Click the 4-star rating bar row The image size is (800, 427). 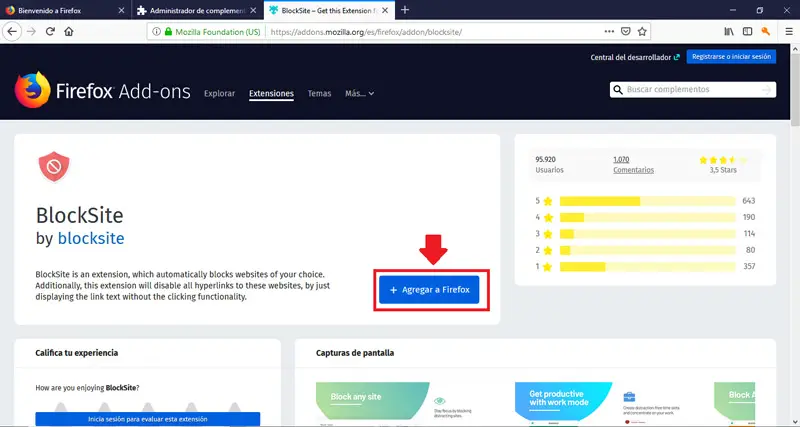tap(645, 217)
